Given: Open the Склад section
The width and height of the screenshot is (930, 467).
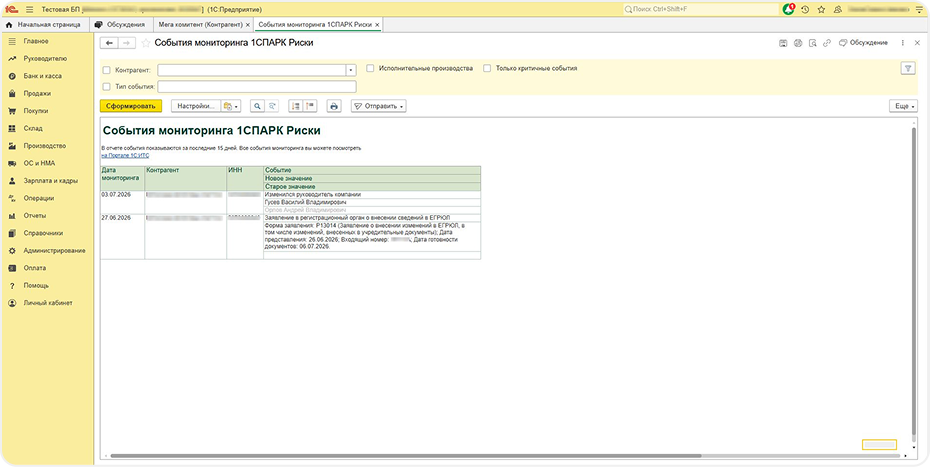Looking at the screenshot, I should point(33,128).
